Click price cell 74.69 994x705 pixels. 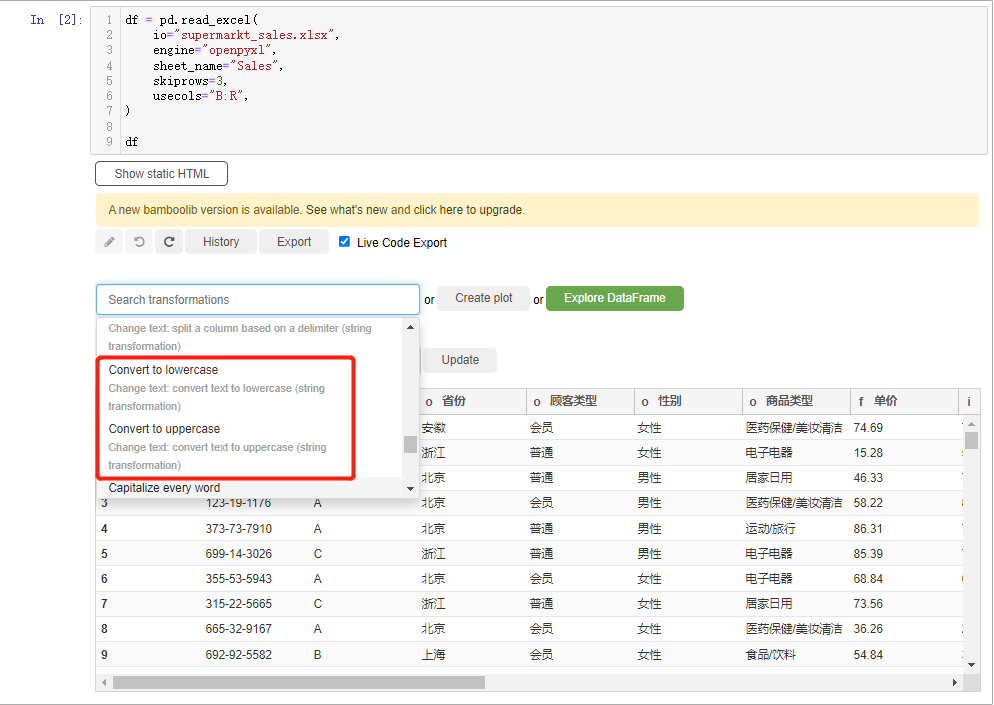tap(868, 428)
